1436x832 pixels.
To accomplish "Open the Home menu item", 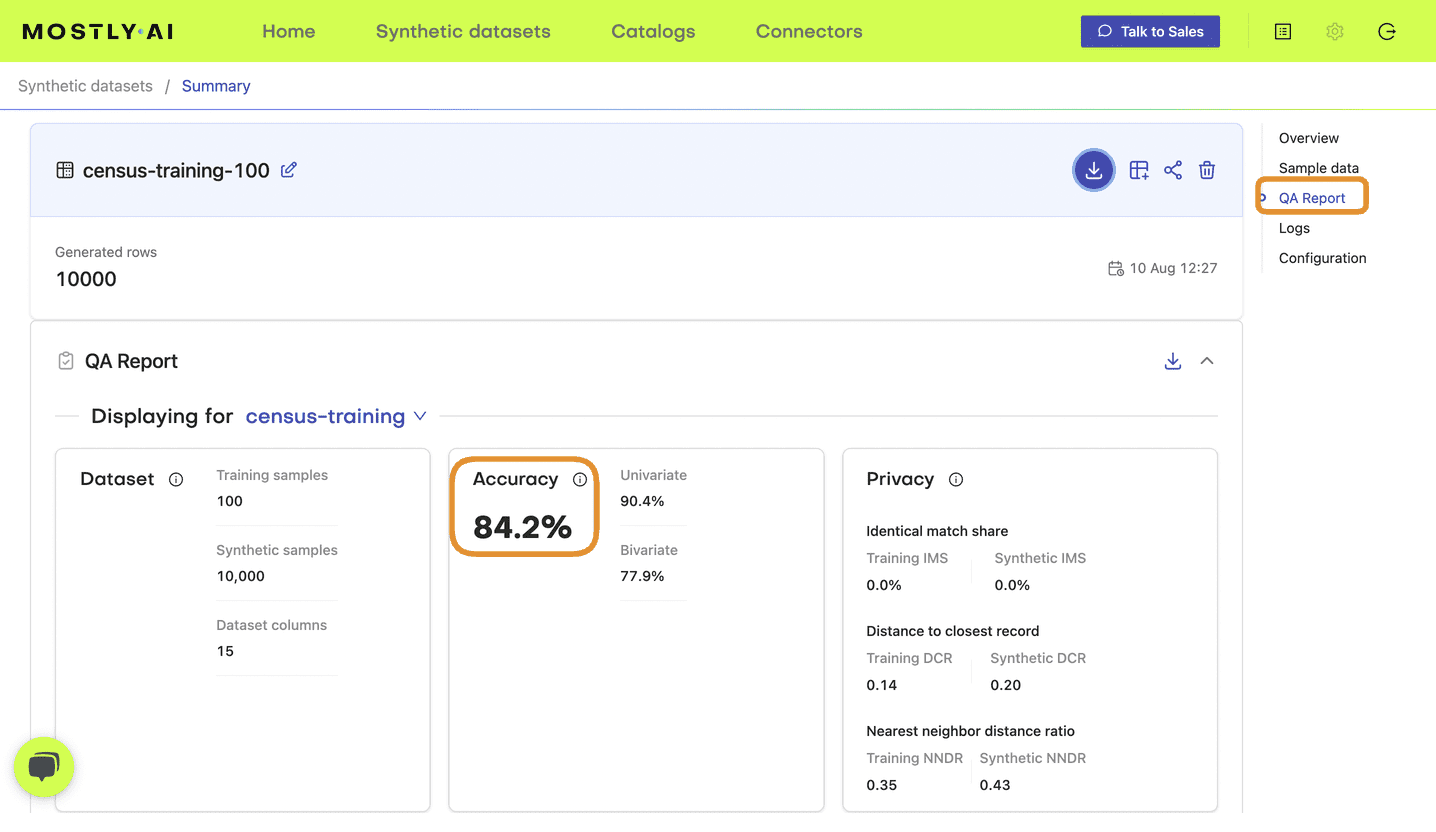I will tap(288, 31).
